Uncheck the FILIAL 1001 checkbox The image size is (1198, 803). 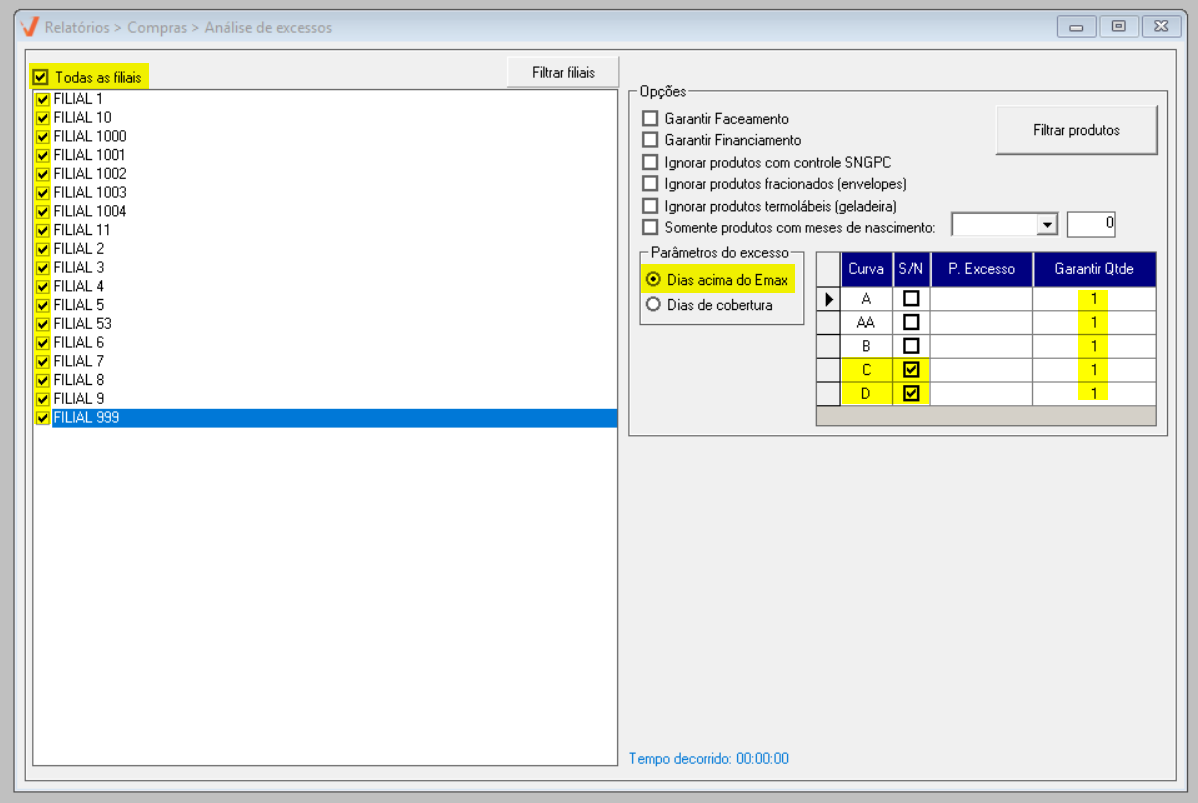43,155
